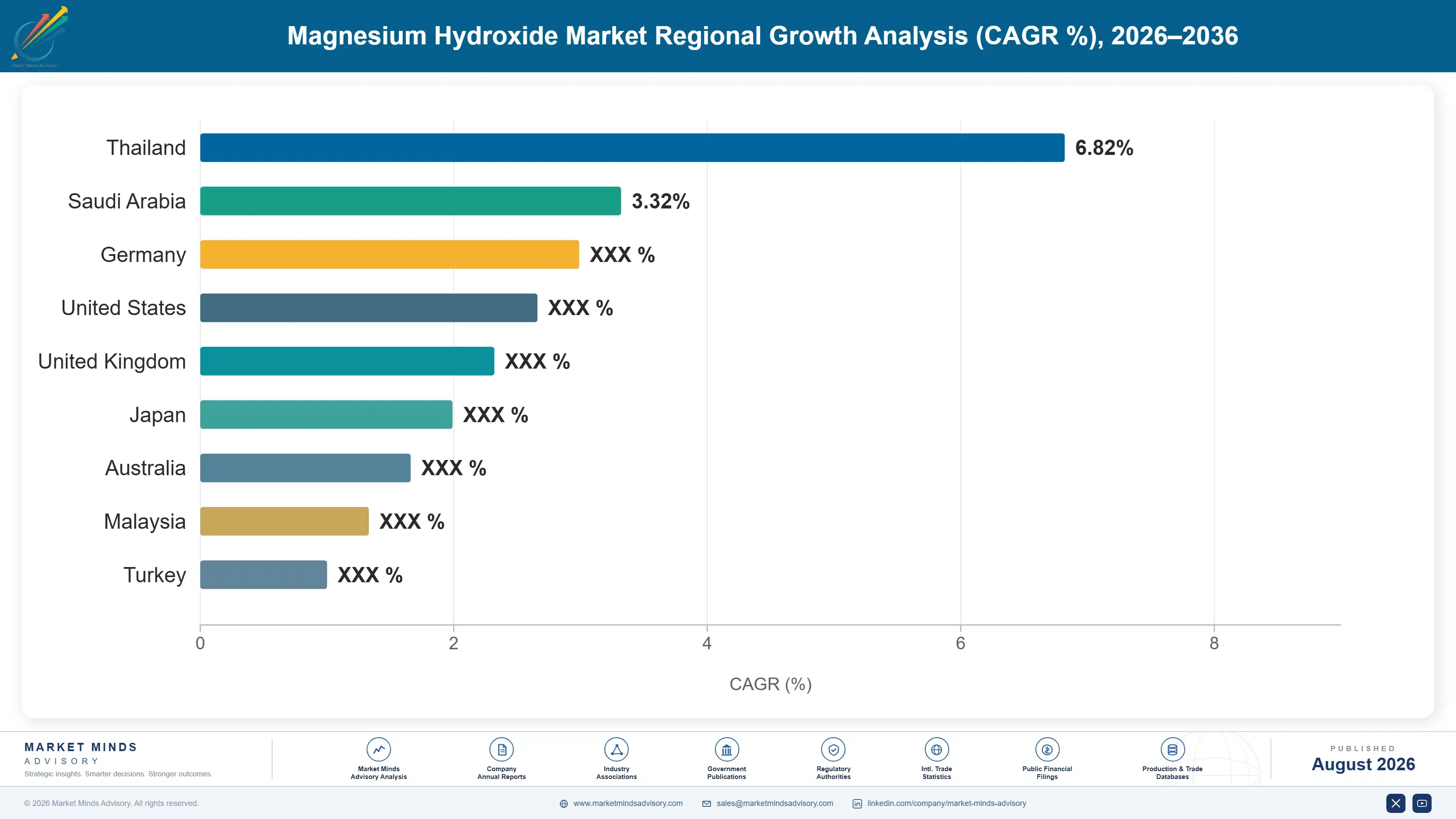Click the United Kingdom axis label
This screenshot has width=1456, height=819.
[112, 362]
